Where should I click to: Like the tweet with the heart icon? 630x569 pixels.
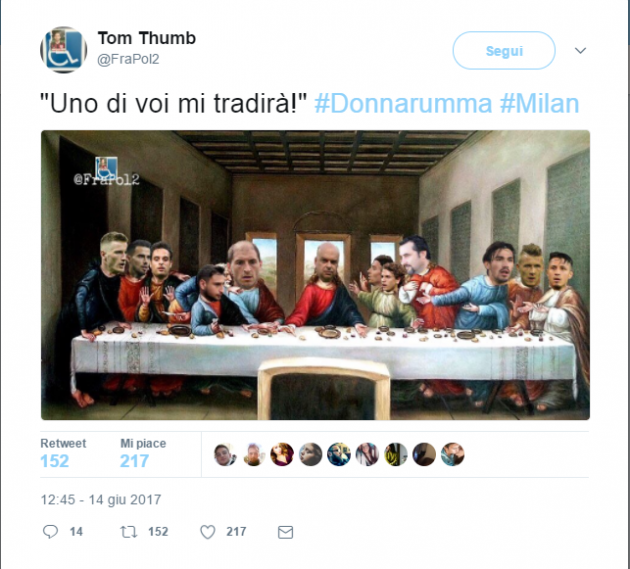click(x=208, y=532)
